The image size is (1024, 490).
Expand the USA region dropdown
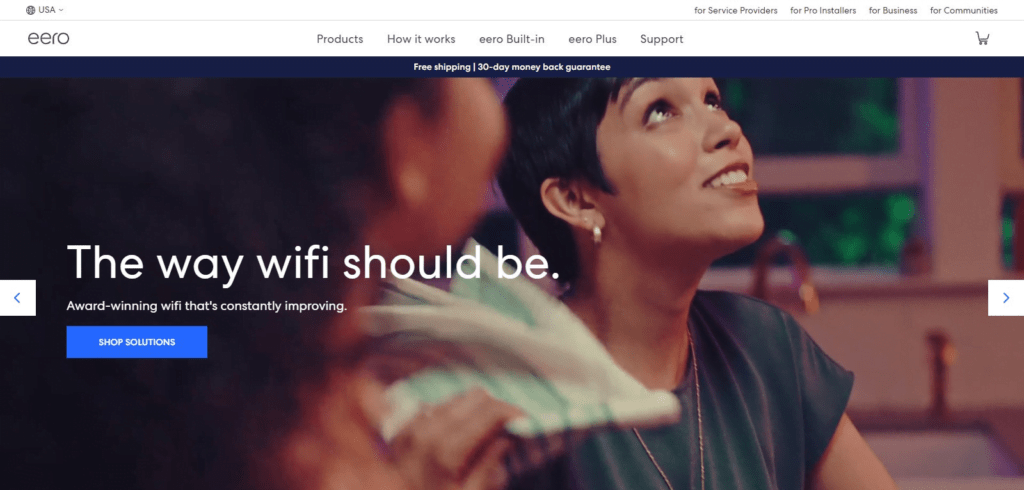pos(45,10)
